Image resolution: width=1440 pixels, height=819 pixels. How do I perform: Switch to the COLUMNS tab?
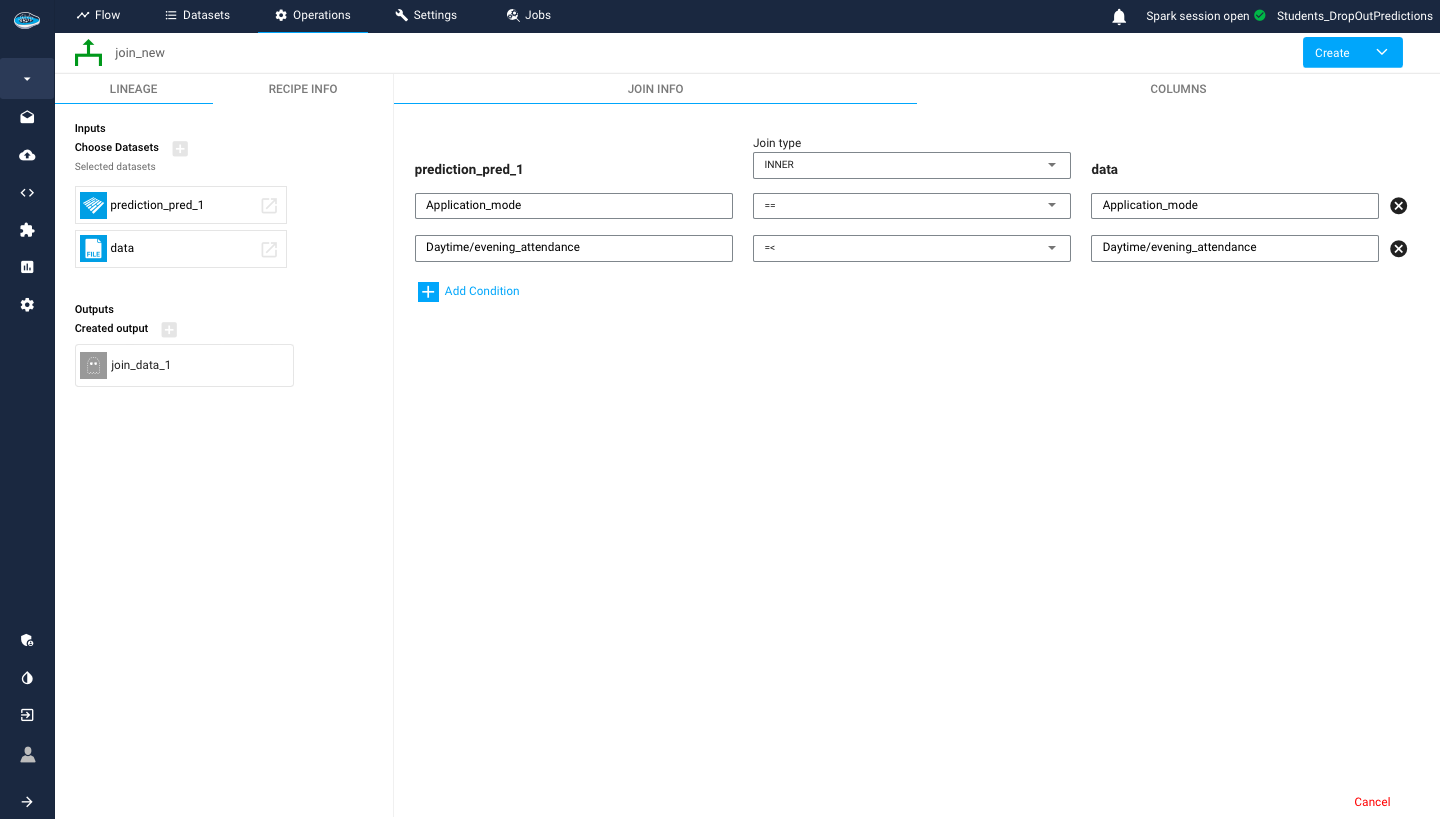(x=1178, y=89)
